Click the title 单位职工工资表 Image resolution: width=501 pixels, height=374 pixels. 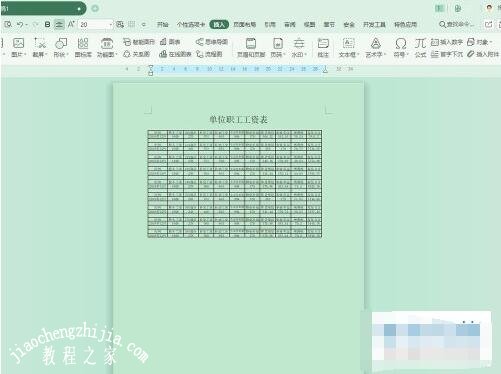click(238, 120)
